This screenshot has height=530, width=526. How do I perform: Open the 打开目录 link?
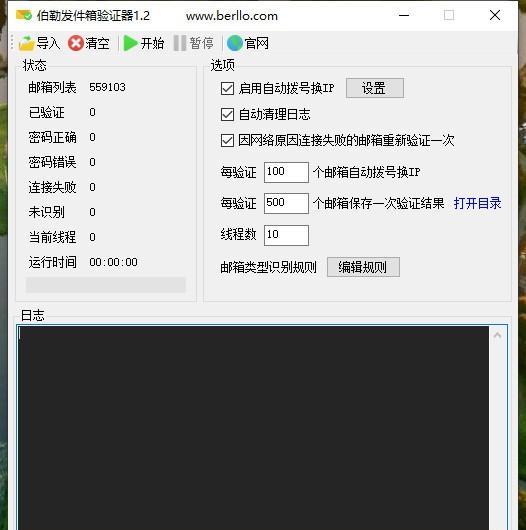(477, 203)
